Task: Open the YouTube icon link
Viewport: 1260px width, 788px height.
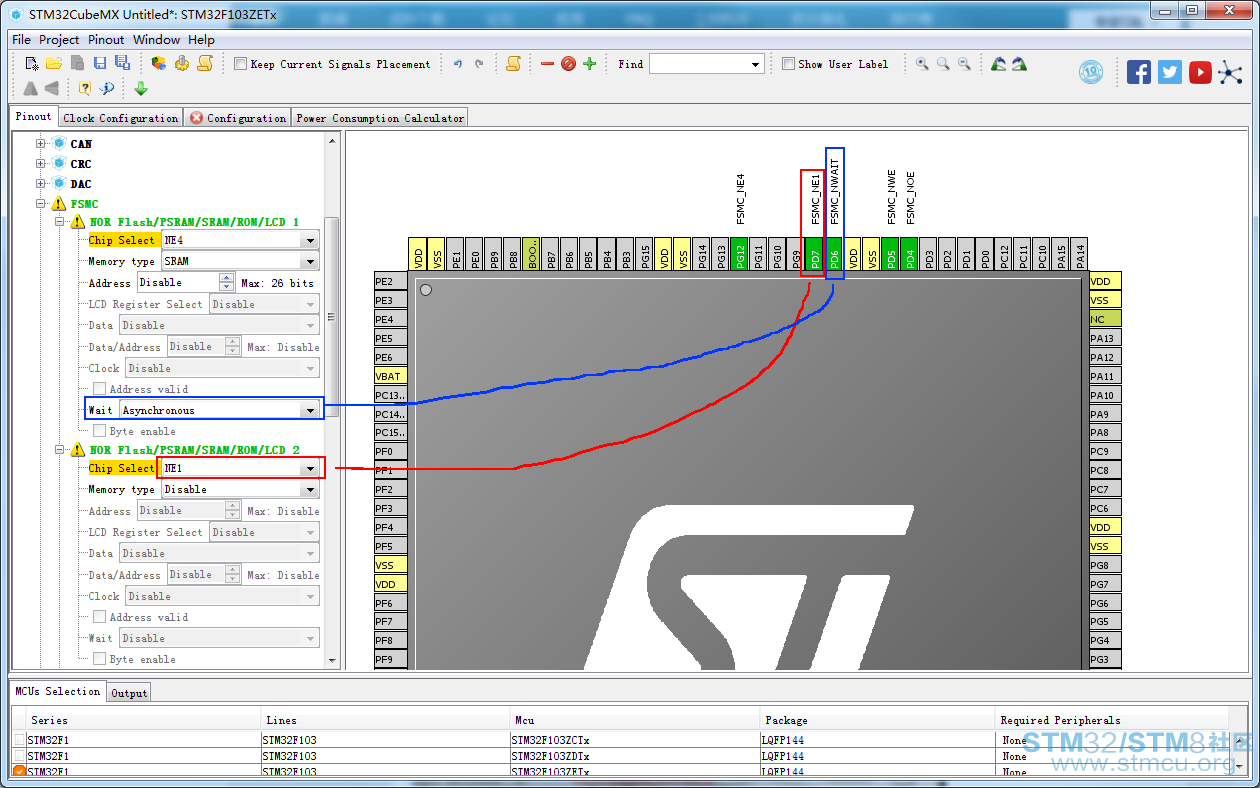Action: point(1200,72)
